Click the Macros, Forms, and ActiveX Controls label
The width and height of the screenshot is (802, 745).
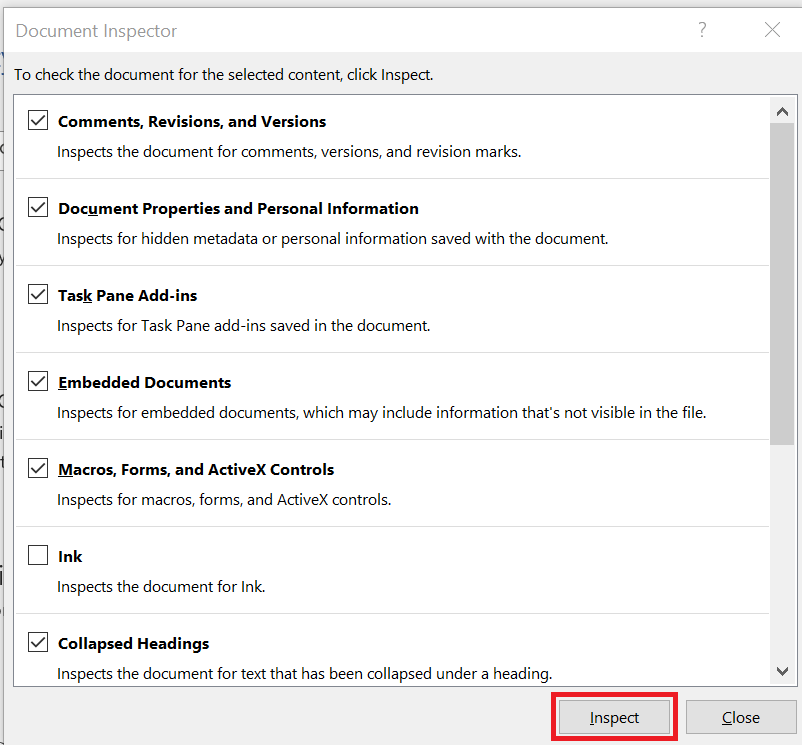pyautogui.click(x=196, y=470)
